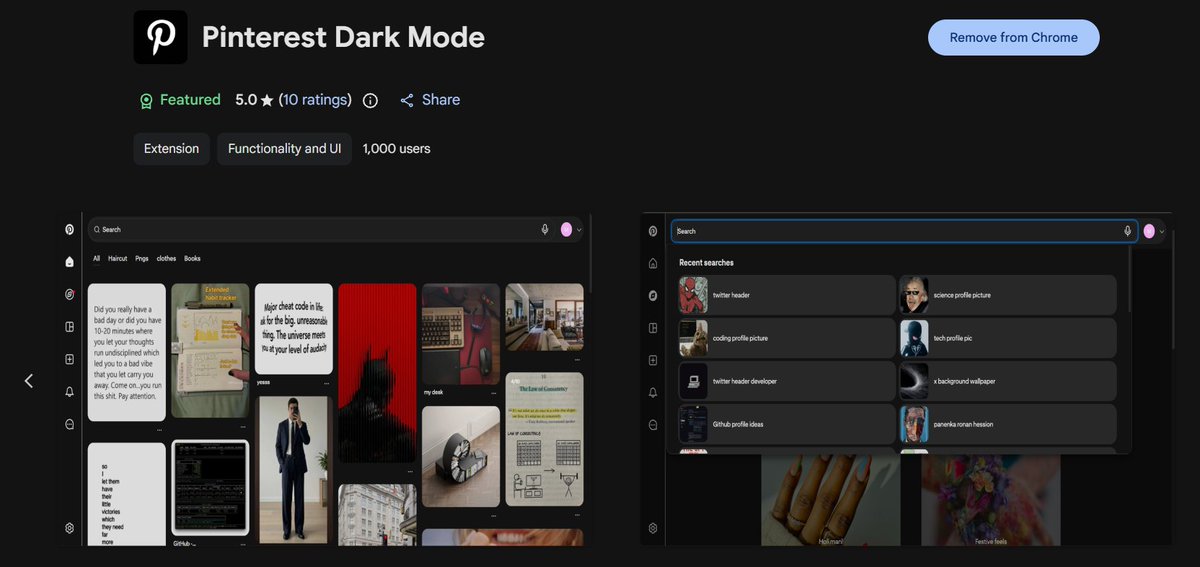Click the microphone icon in the first preview
The image size is (1200, 567).
click(545, 229)
